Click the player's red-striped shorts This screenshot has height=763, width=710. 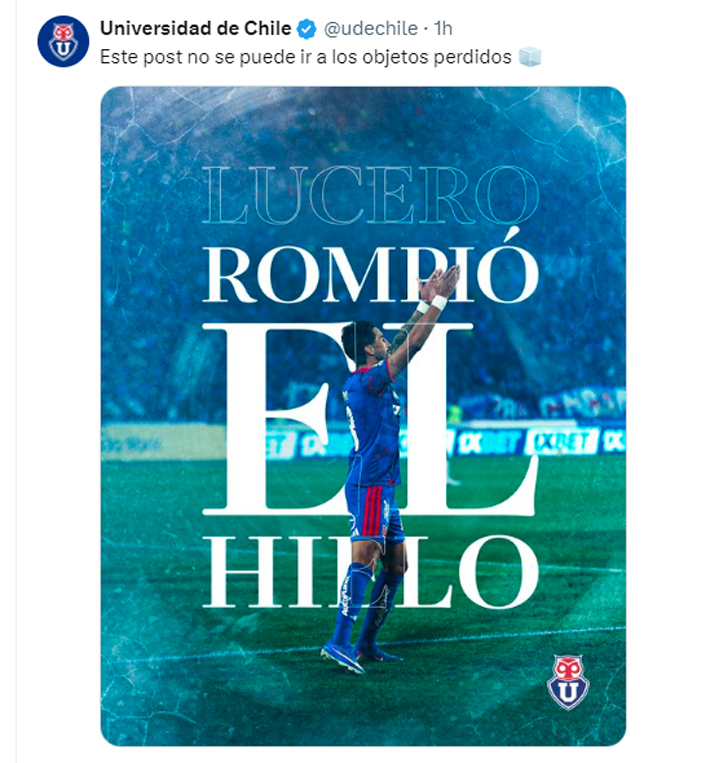(374, 512)
